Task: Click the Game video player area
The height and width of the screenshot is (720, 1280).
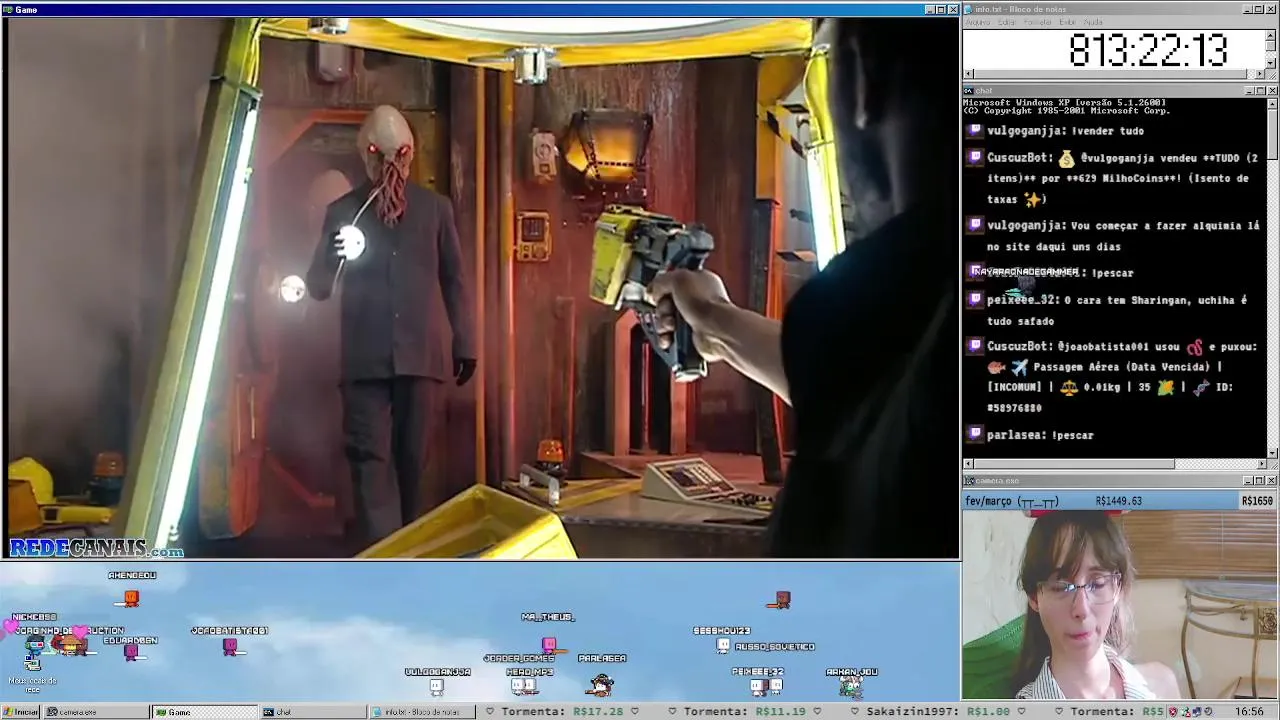Action: pyautogui.click(x=480, y=288)
